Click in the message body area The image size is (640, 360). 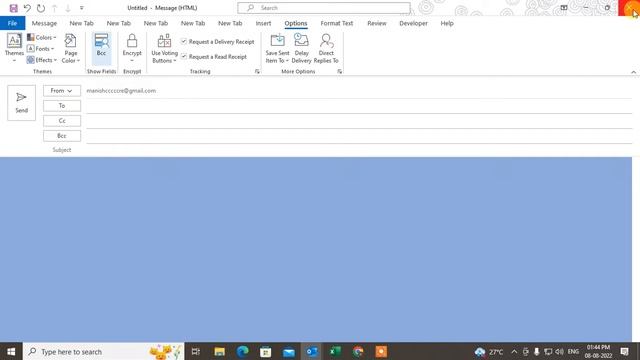coord(316,249)
